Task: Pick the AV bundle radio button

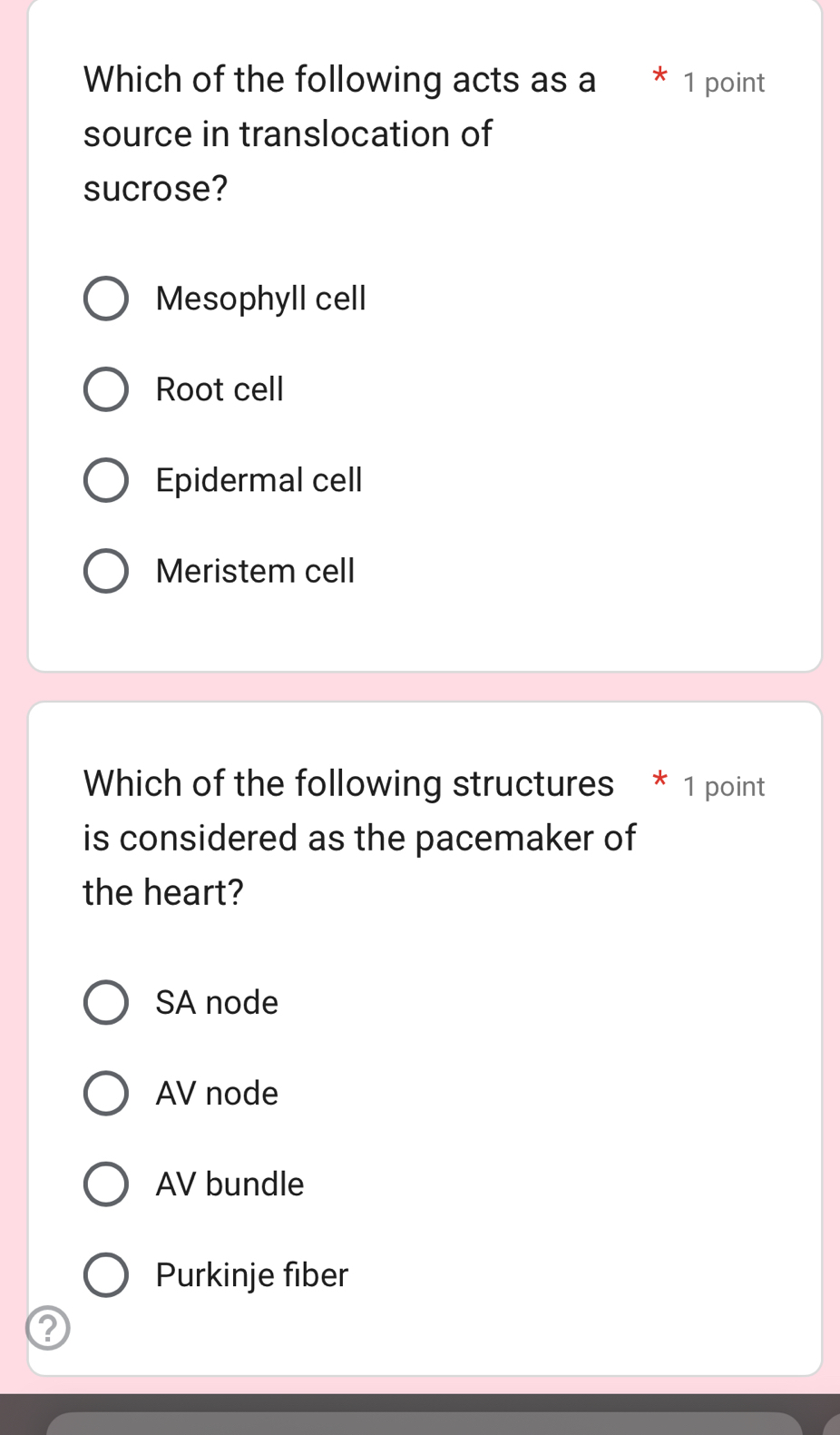Action: click(x=106, y=1184)
